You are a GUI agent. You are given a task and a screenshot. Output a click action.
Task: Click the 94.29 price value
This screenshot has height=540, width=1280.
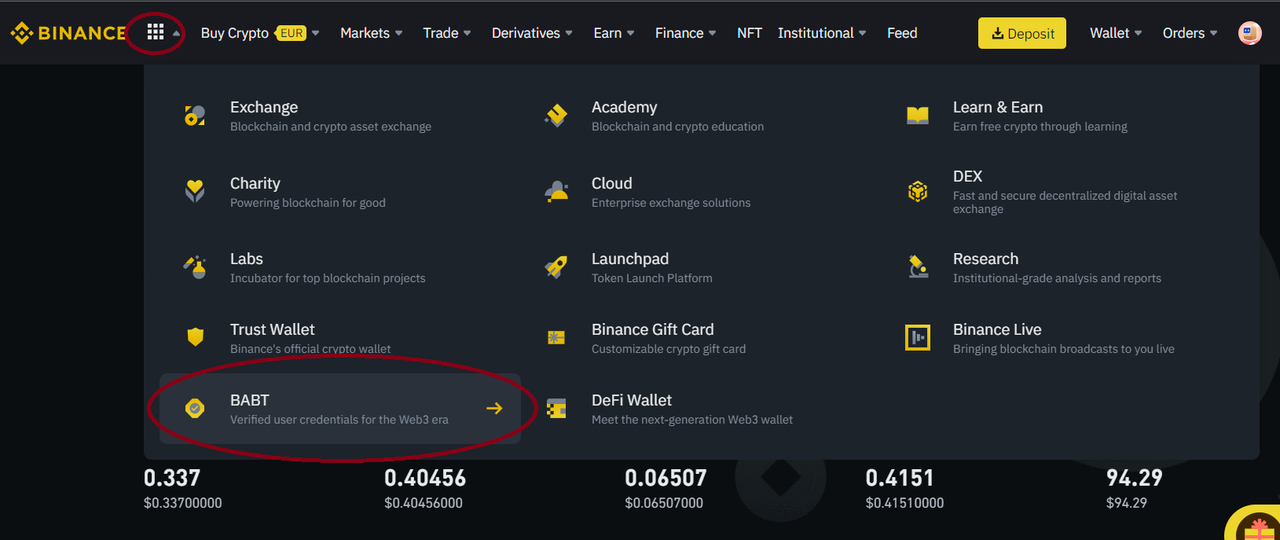coord(1134,478)
